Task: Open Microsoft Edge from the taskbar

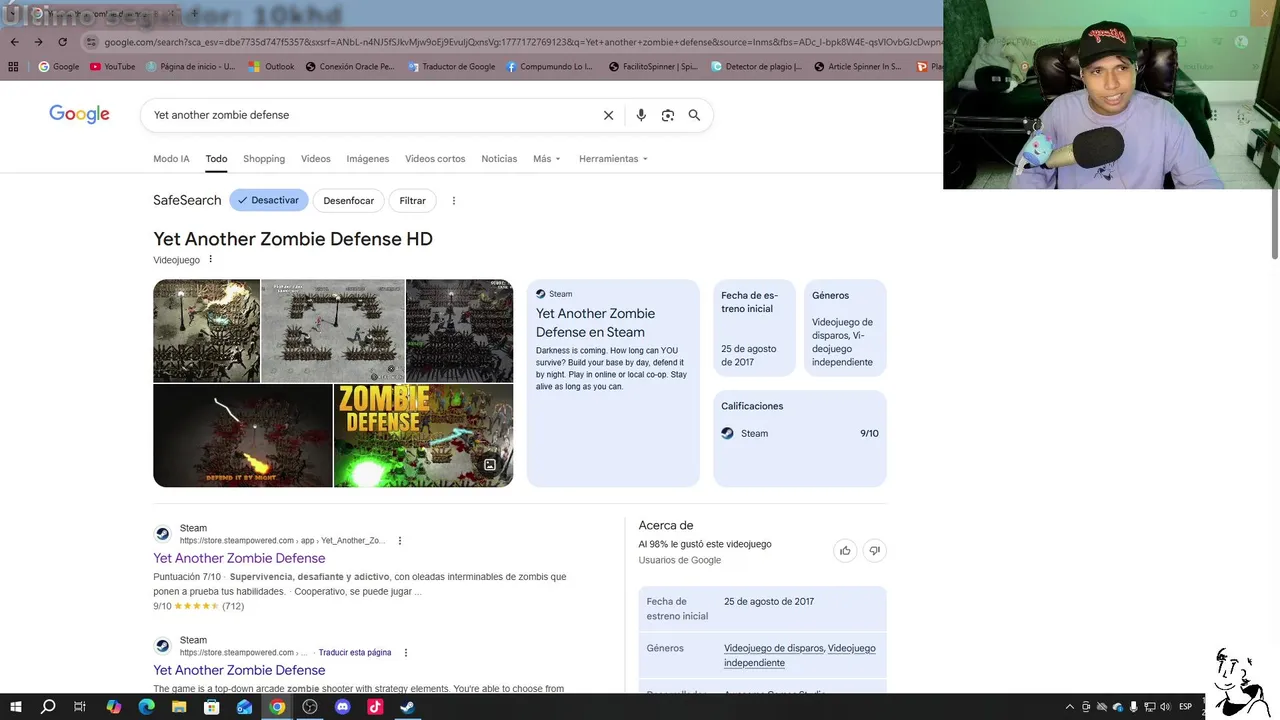Action: click(146, 707)
